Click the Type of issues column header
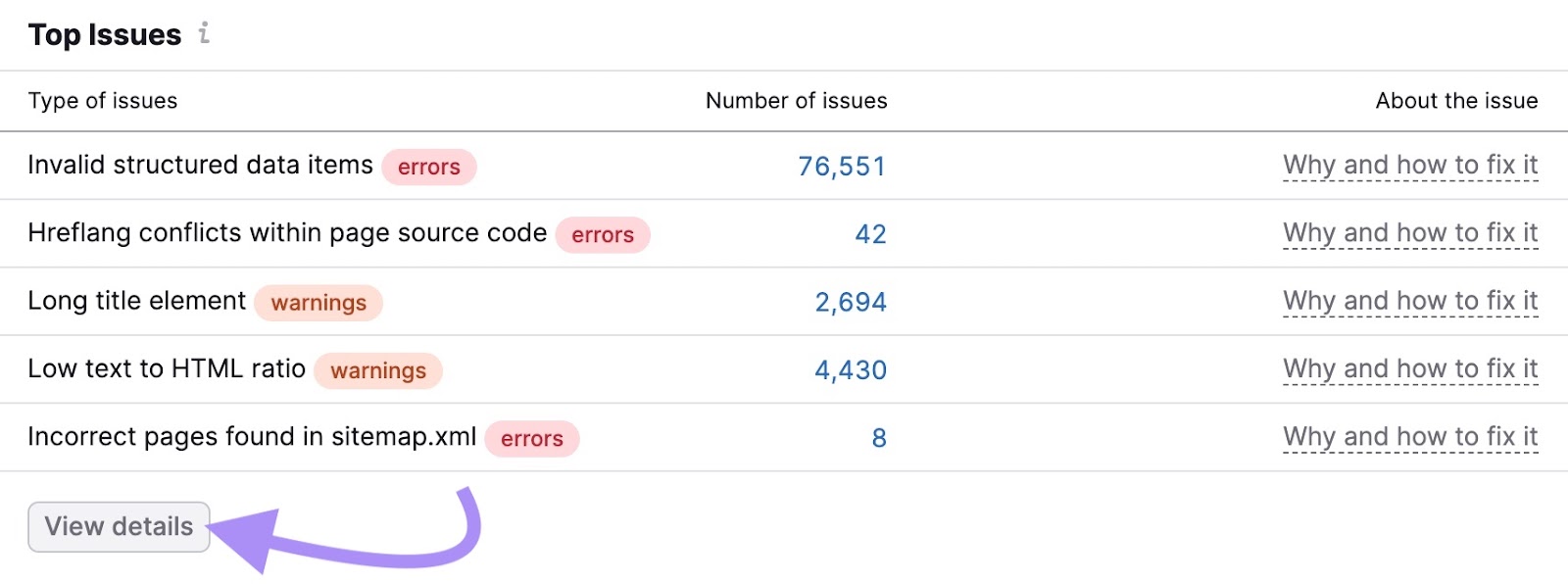1568x584 pixels. pyautogui.click(x=103, y=101)
